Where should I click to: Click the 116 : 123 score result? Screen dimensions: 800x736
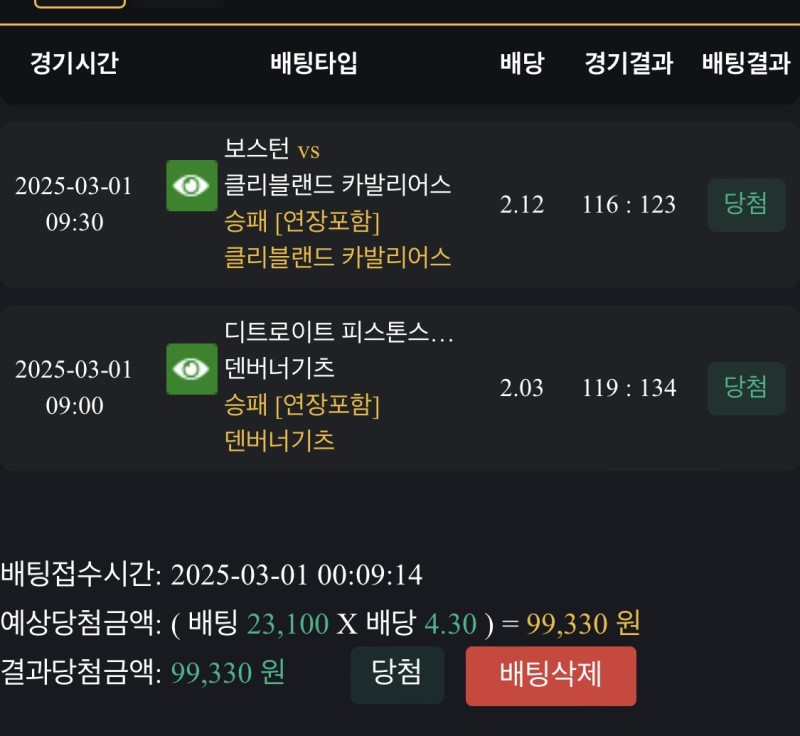click(629, 205)
